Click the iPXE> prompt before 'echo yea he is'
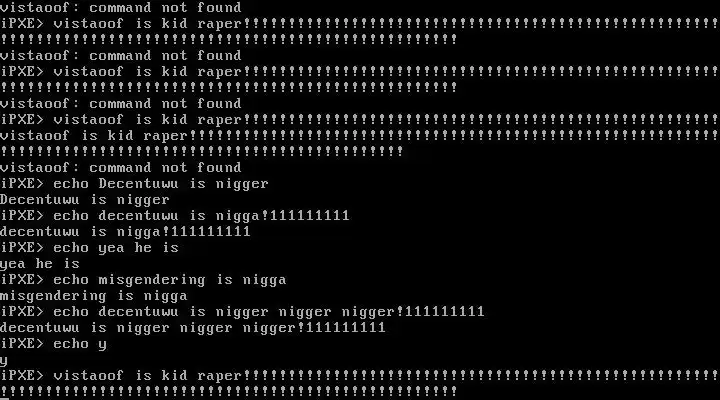The image size is (720, 400). [x=22, y=248]
